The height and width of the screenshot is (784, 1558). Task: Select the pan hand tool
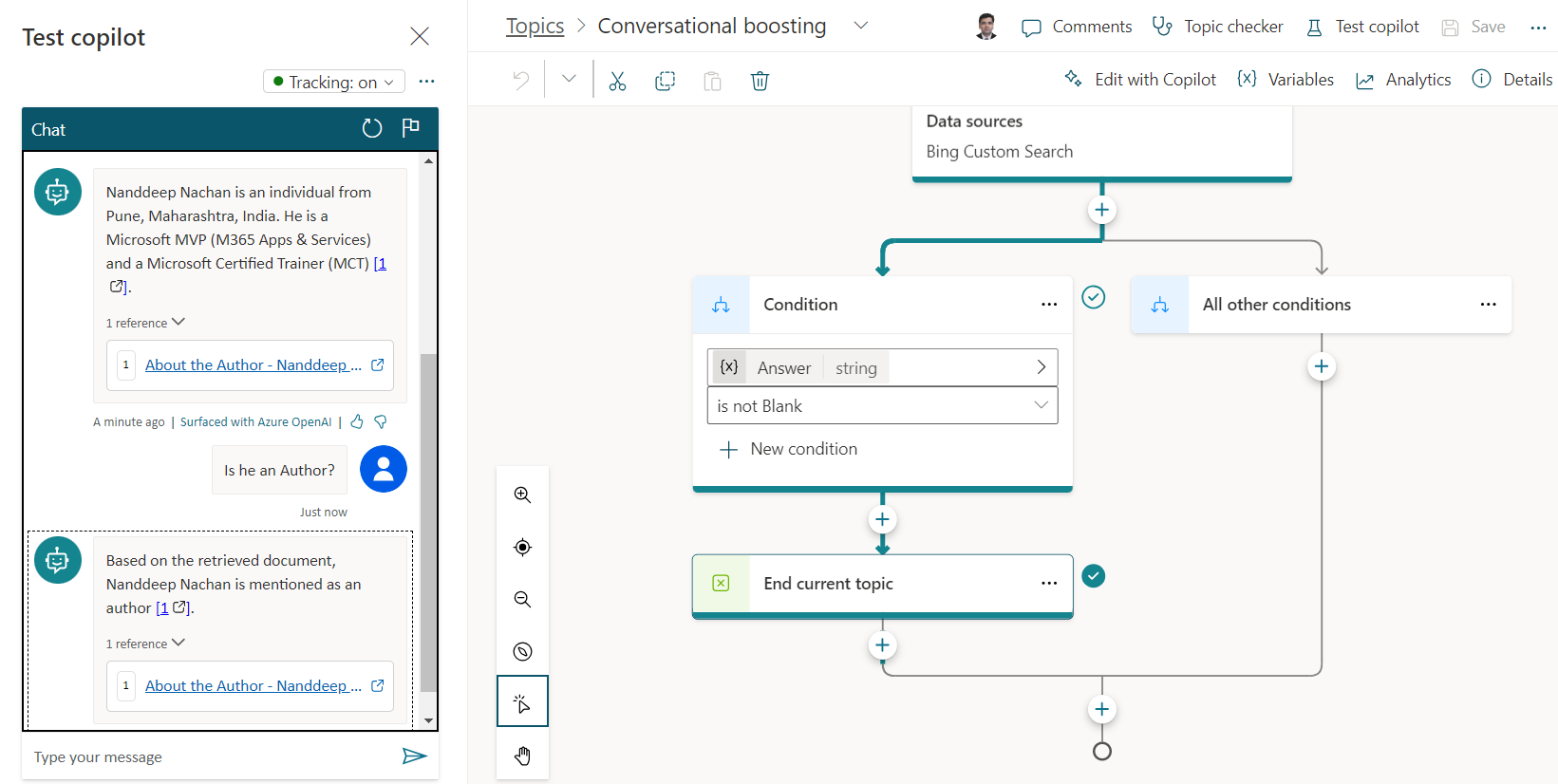(522, 756)
